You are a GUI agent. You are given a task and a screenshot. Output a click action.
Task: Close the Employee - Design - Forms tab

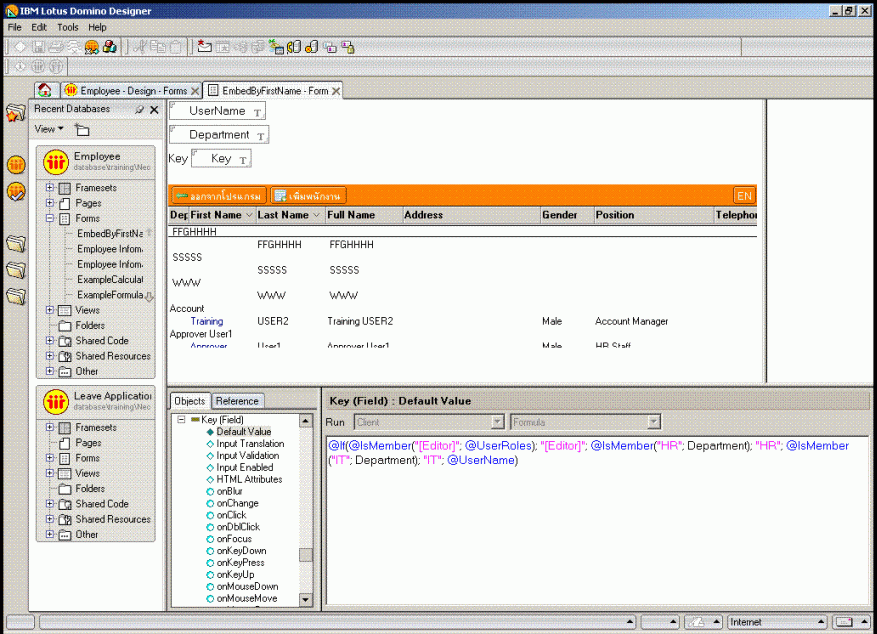click(x=195, y=91)
